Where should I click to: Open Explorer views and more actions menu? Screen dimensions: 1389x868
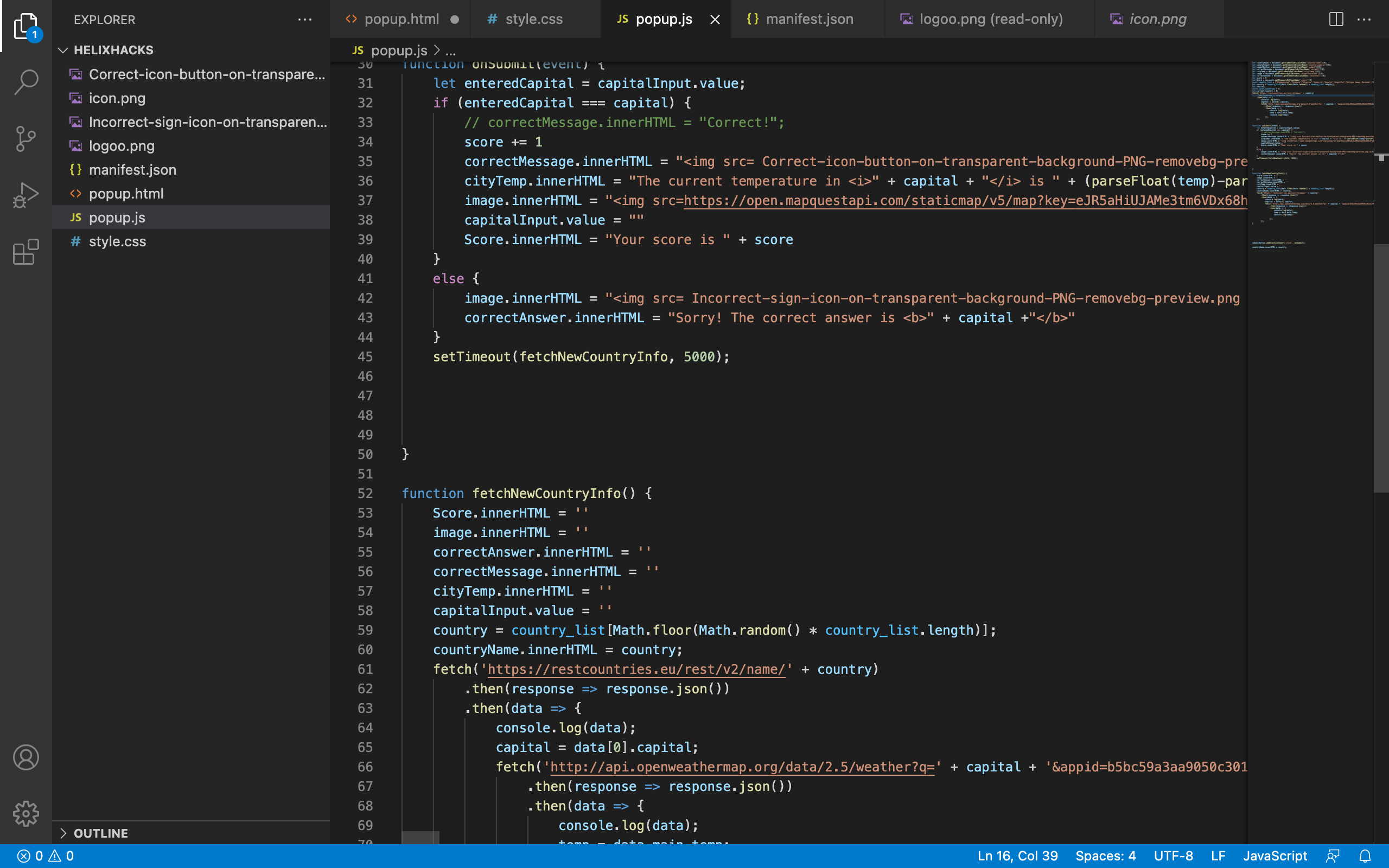(x=305, y=20)
